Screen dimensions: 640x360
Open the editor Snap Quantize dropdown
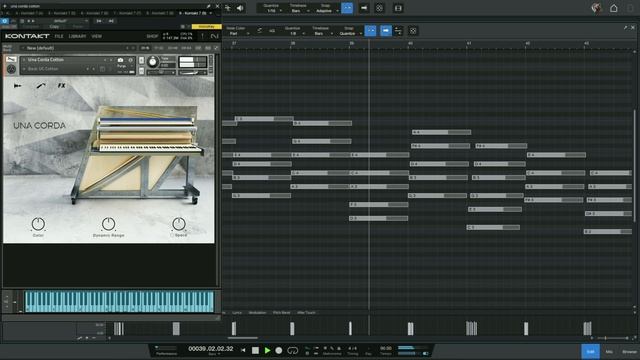point(349,31)
